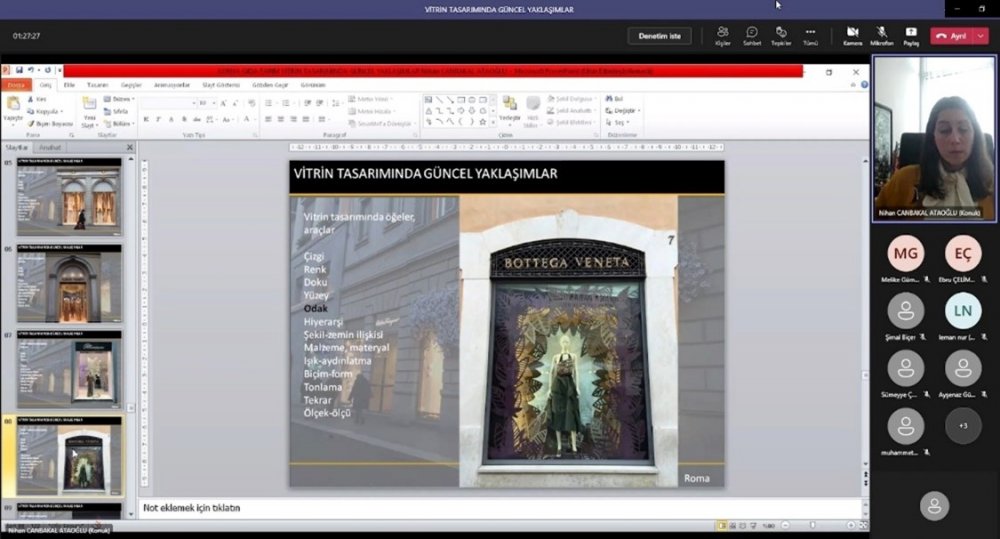Toggle strikethrough abc formatting
The width and height of the screenshot is (1000, 539).
tap(196, 119)
